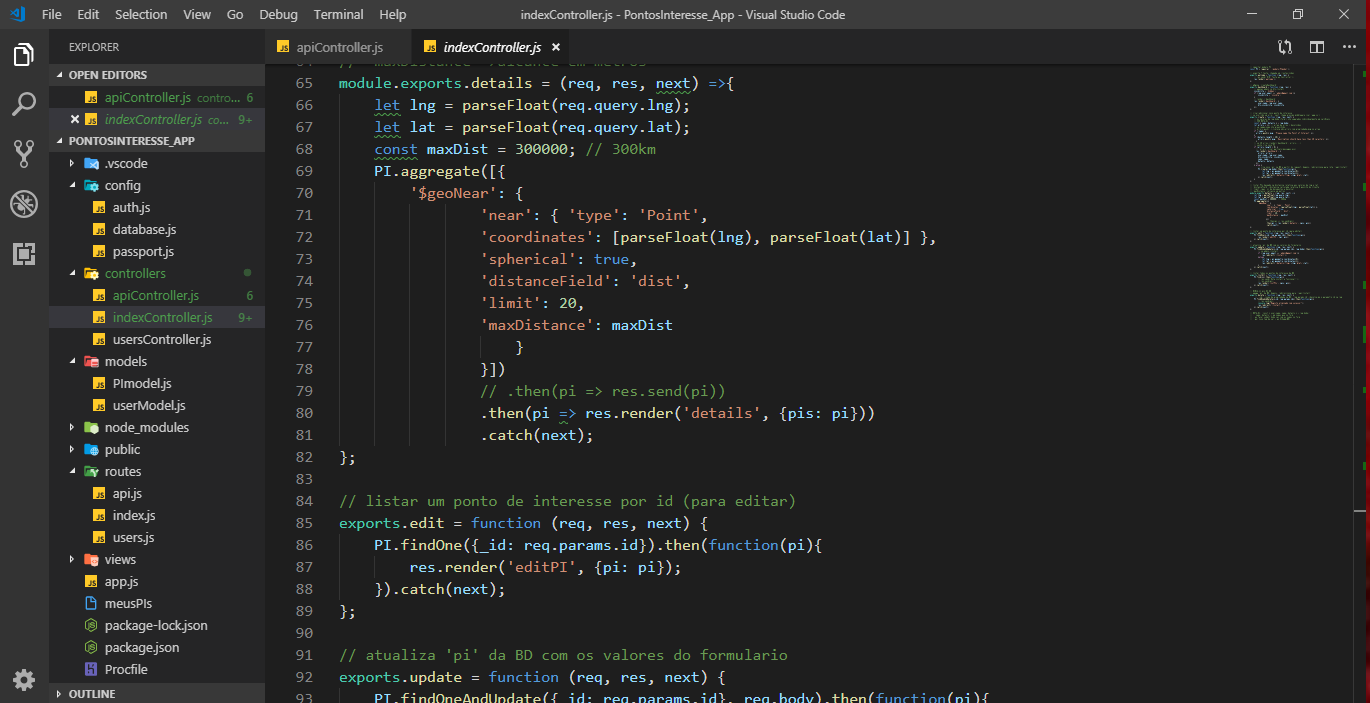
Task: Open the Run and Debug view
Action: point(24,203)
